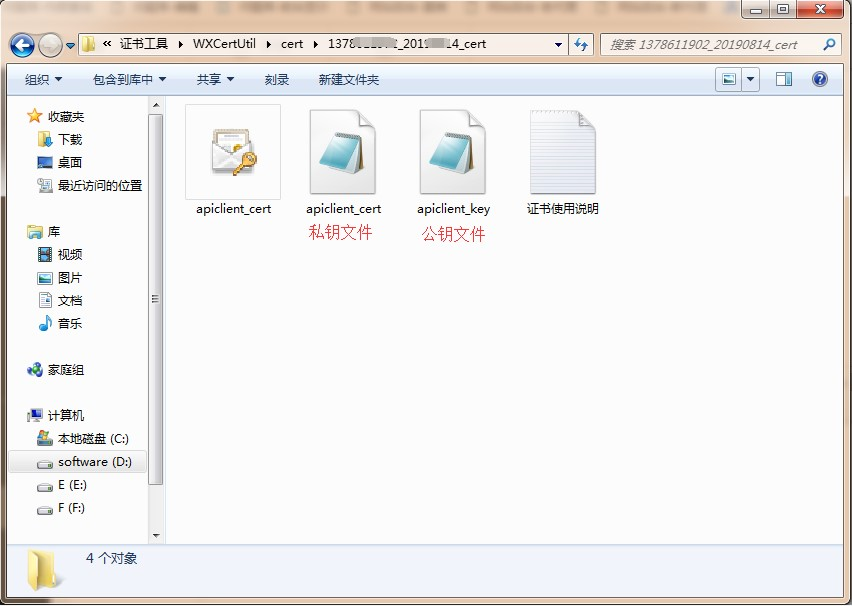Click the refresh button beside address bar
Image resolution: width=852 pixels, height=606 pixels.
(x=582, y=45)
